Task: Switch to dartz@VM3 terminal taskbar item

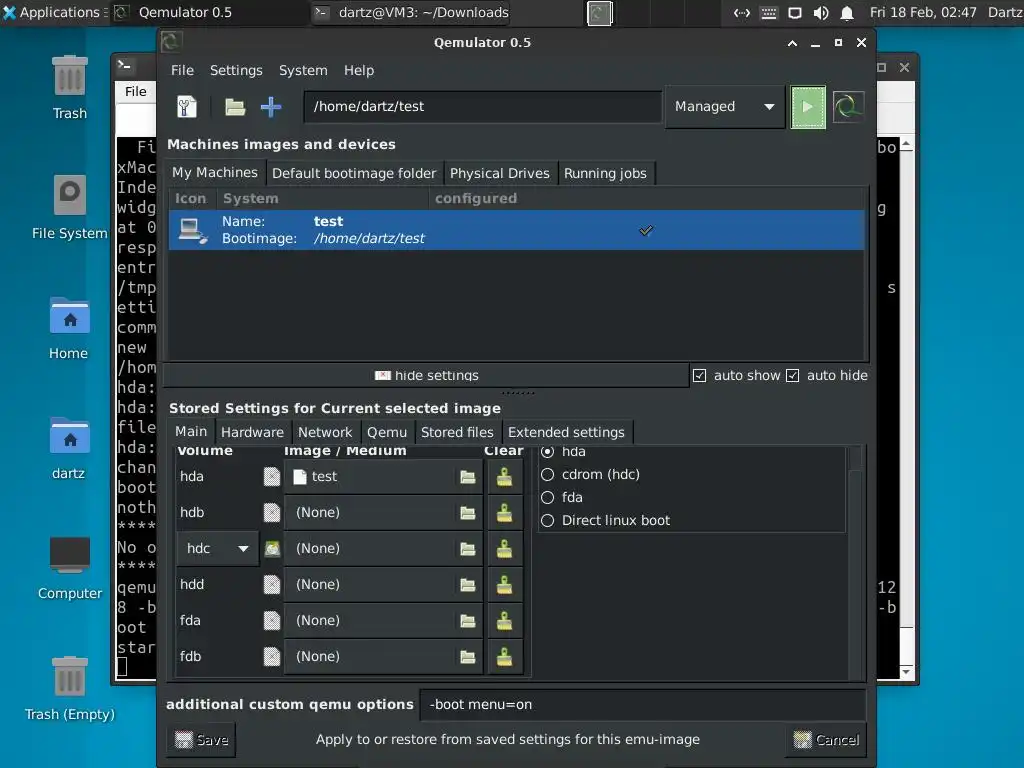Action: [x=411, y=12]
